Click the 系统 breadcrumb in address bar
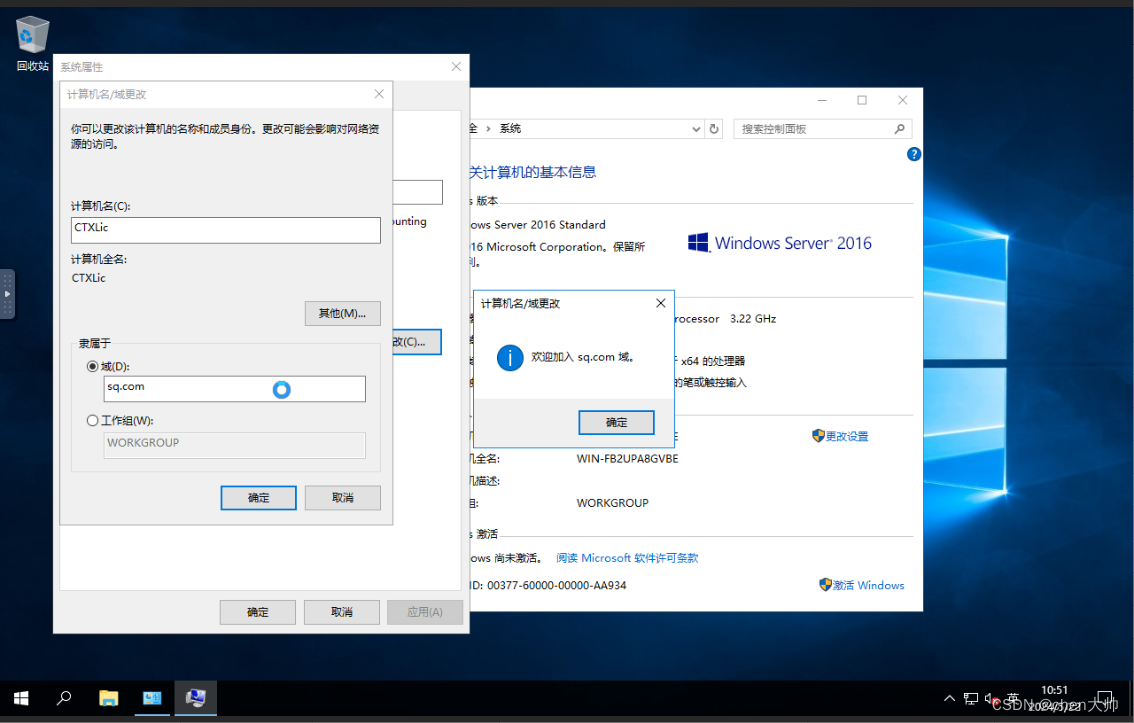This screenshot has width=1134, height=723. coord(510,129)
